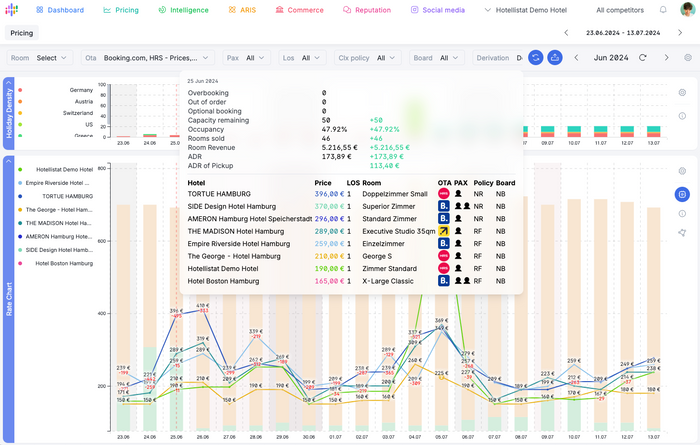Toggle The George - Hotel legend series

[x=56, y=210]
